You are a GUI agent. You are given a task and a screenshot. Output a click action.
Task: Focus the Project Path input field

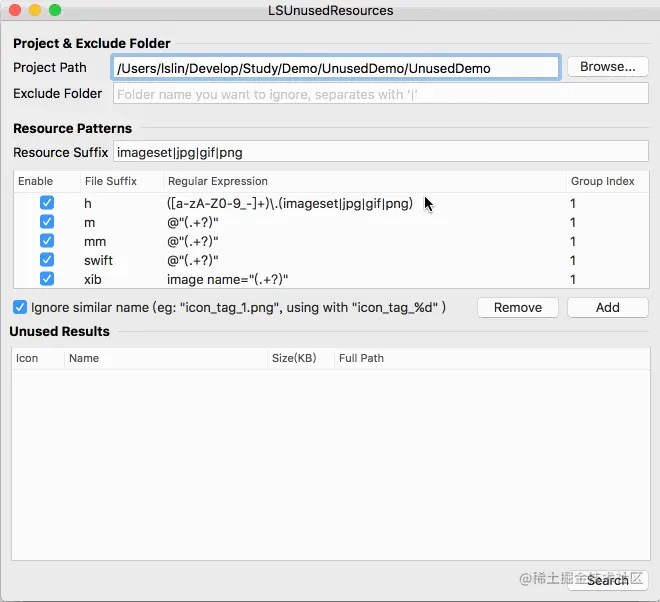(x=336, y=67)
